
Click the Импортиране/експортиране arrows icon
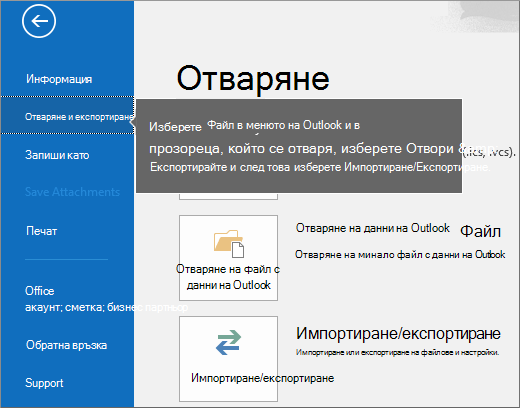[229, 342]
